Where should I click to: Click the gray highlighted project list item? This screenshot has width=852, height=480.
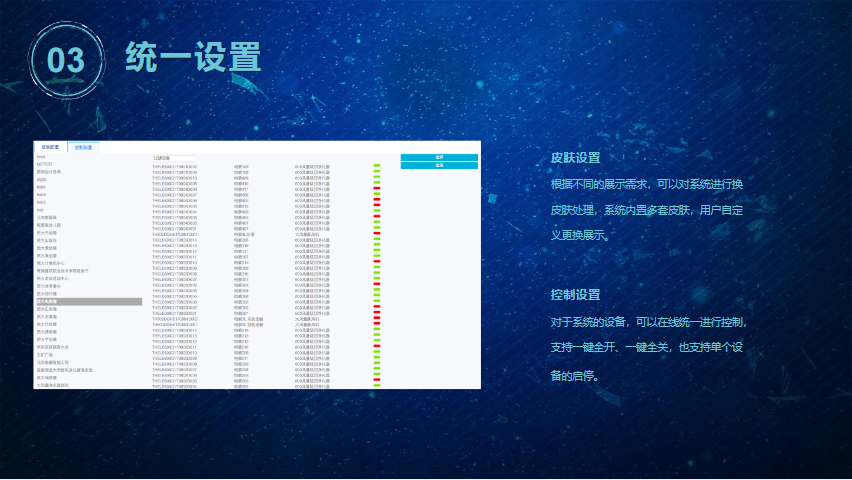pyautogui.click(x=88, y=301)
